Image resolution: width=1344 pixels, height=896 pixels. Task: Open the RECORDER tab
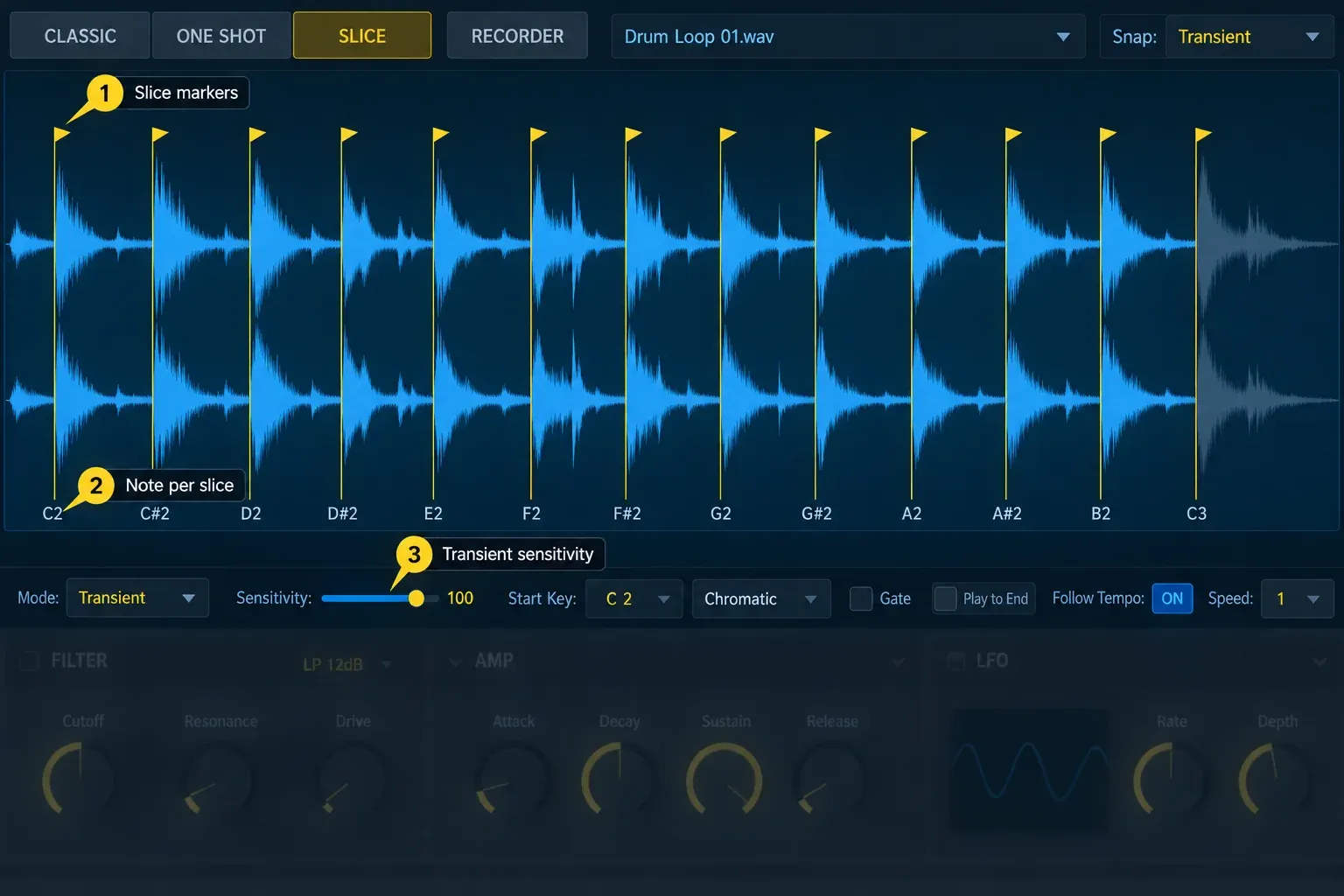517,36
